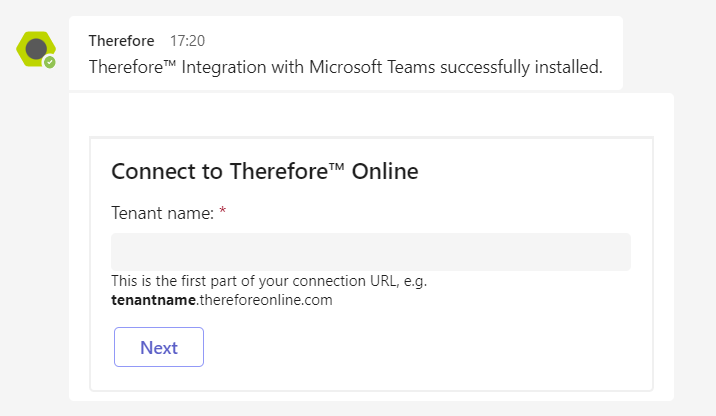Click the 'Connect to Therefore Online' heading

pos(264,171)
